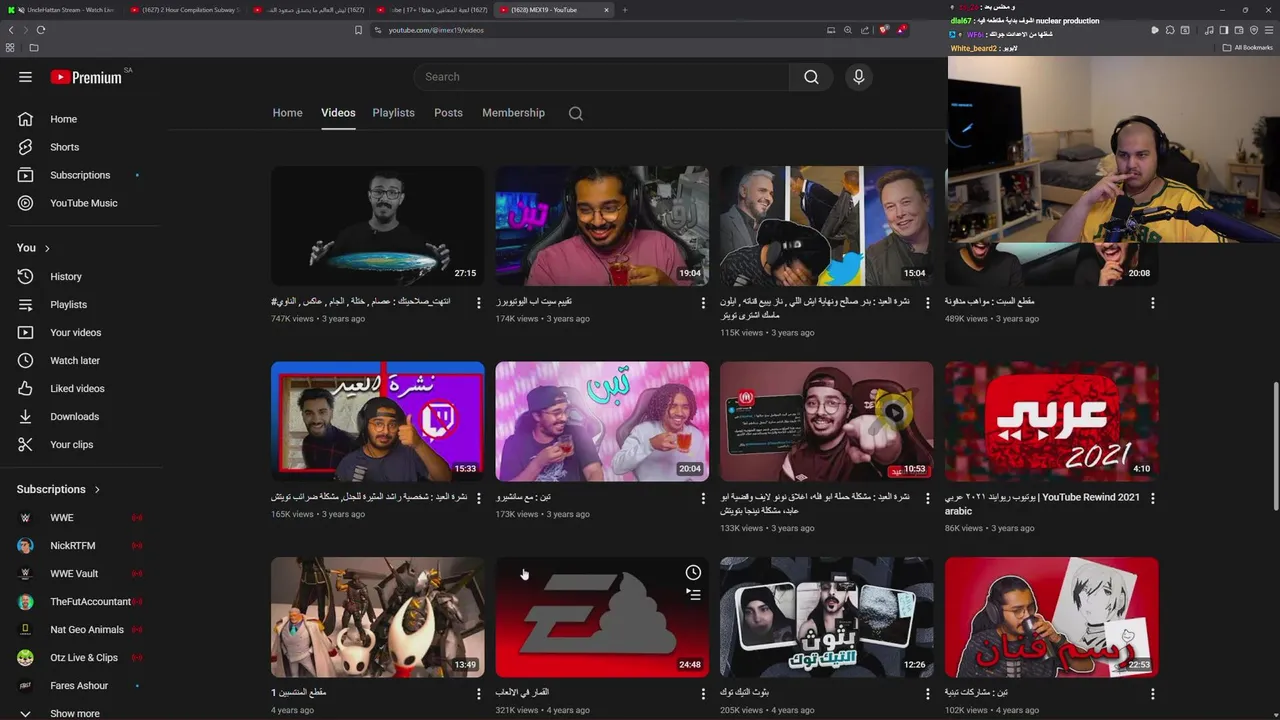Start voice search with the microphone icon
Screen dimensions: 1280x720
858,77
